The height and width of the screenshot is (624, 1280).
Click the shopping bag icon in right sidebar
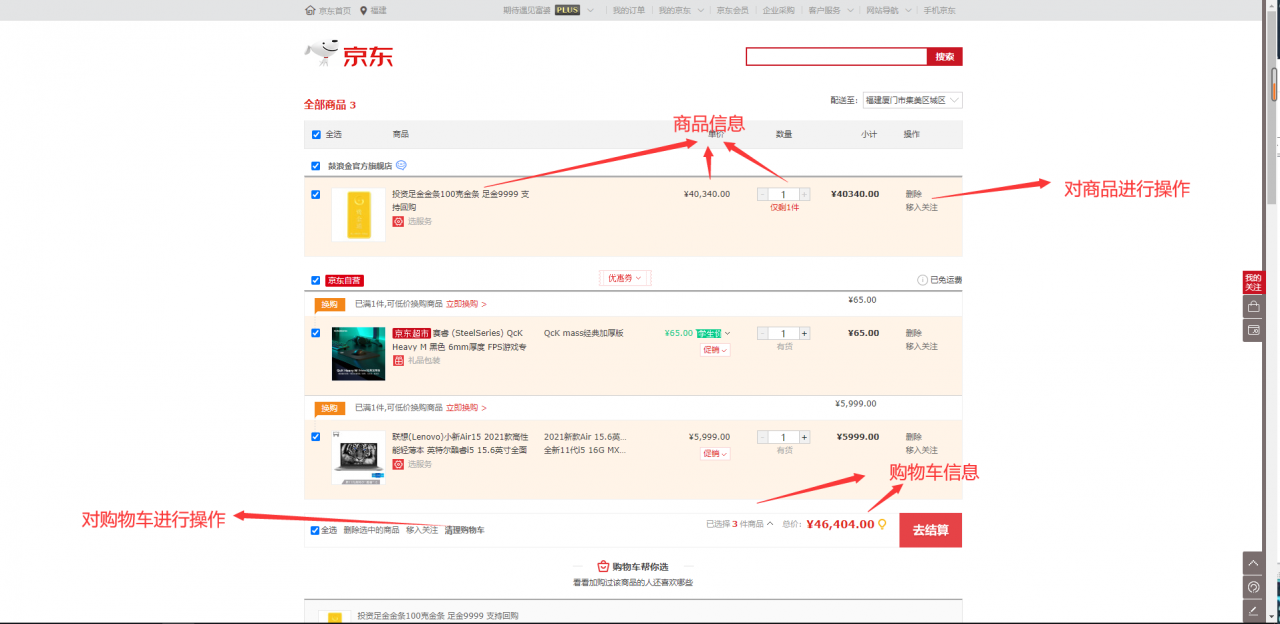pos(1253,306)
